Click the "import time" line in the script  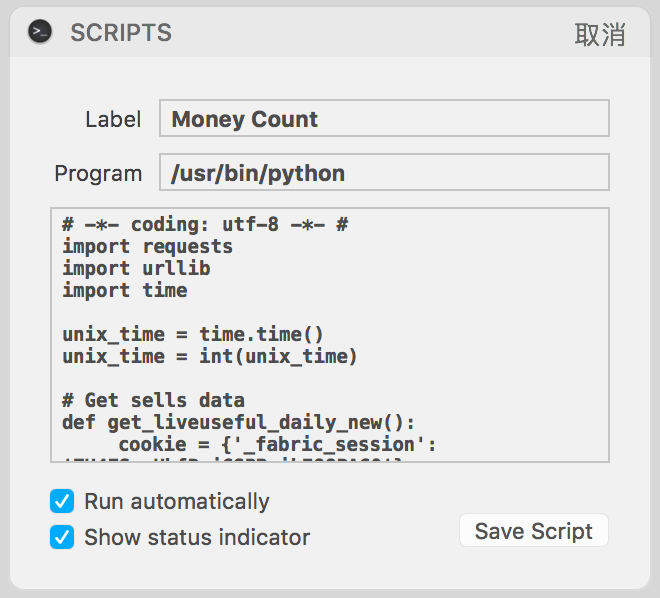pos(124,291)
